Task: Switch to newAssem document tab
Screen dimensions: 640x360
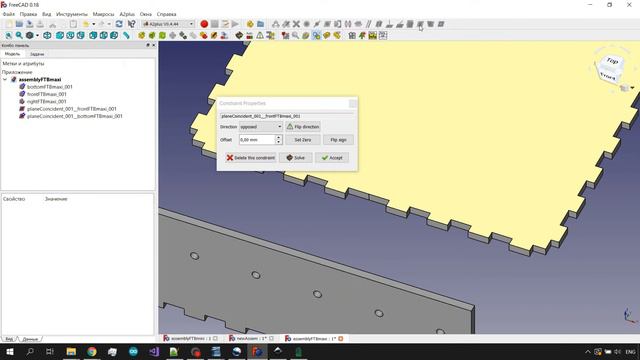Action: 251,338
